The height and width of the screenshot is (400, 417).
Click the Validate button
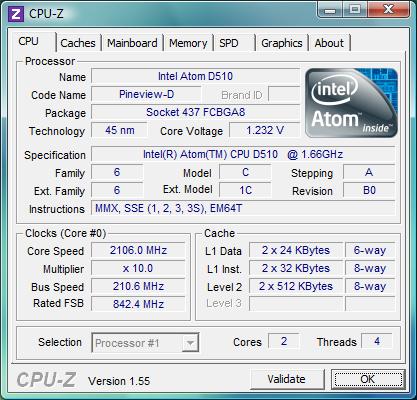coord(287,379)
